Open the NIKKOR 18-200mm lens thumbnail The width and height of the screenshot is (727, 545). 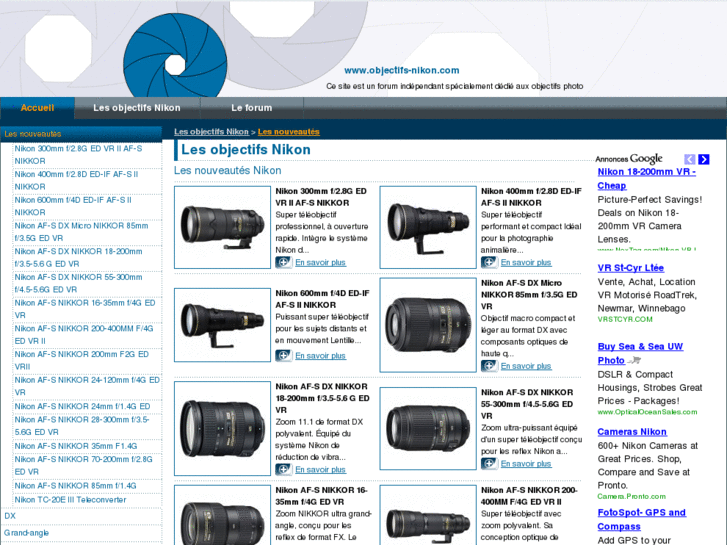pyautogui.click(x=223, y=429)
